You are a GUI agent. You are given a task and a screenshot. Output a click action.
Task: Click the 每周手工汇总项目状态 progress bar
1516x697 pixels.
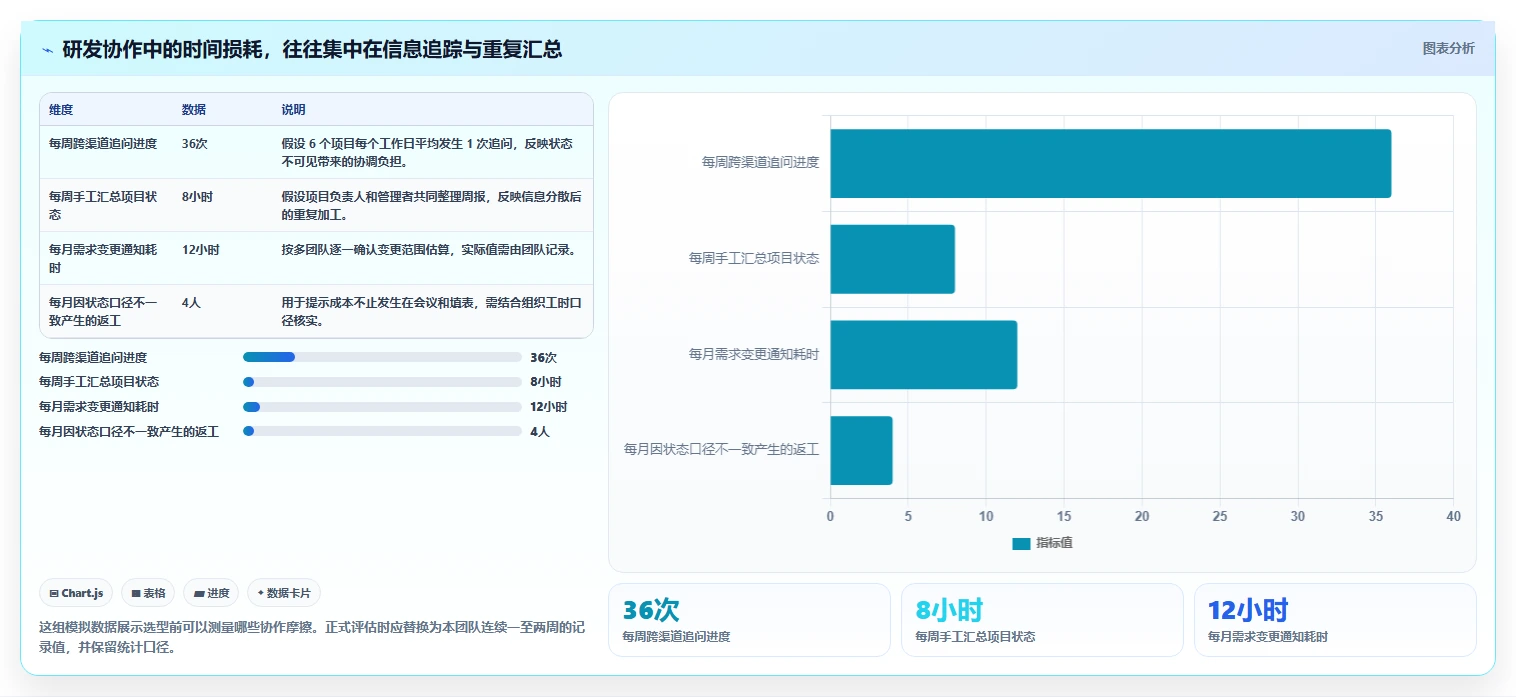click(382, 382)
